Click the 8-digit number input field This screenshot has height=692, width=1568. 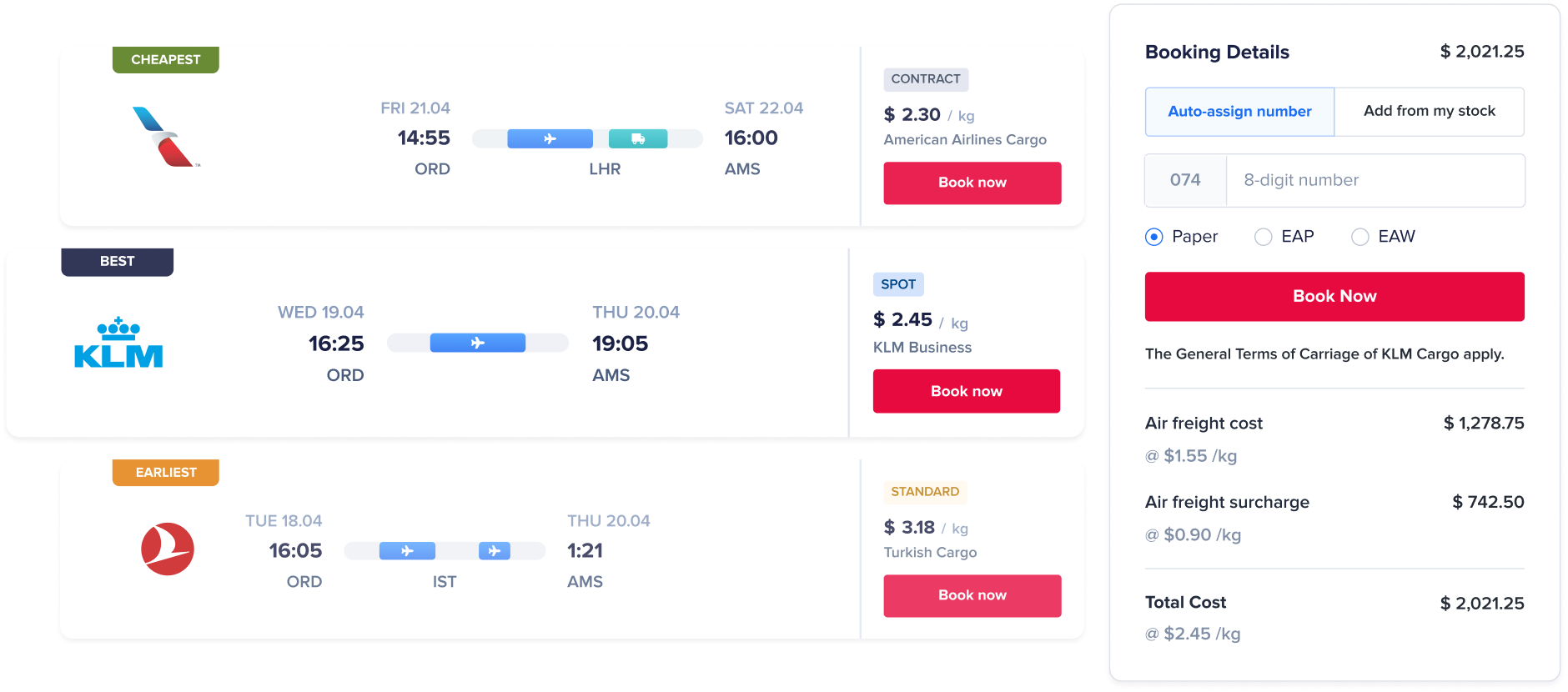(x=1375, y=180)
